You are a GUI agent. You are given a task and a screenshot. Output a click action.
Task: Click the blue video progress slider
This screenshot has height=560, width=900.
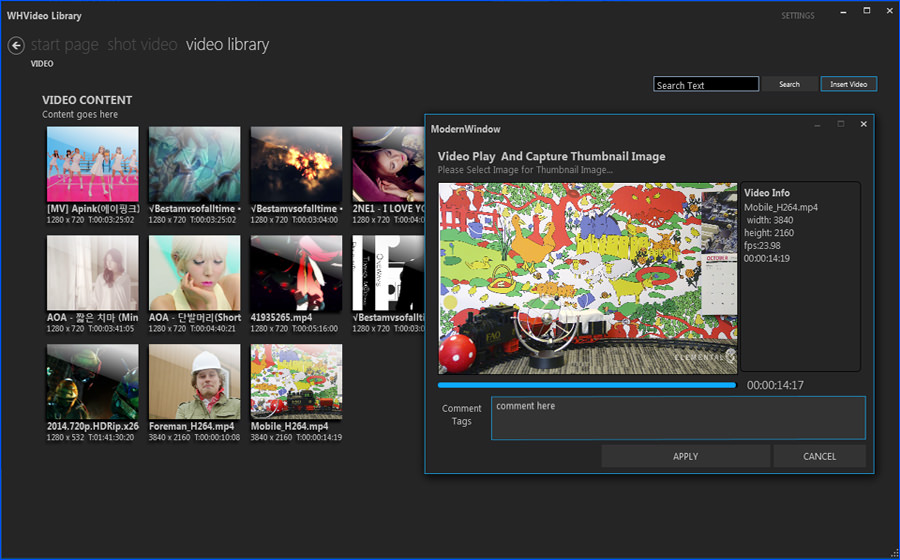tap(587, 386)
